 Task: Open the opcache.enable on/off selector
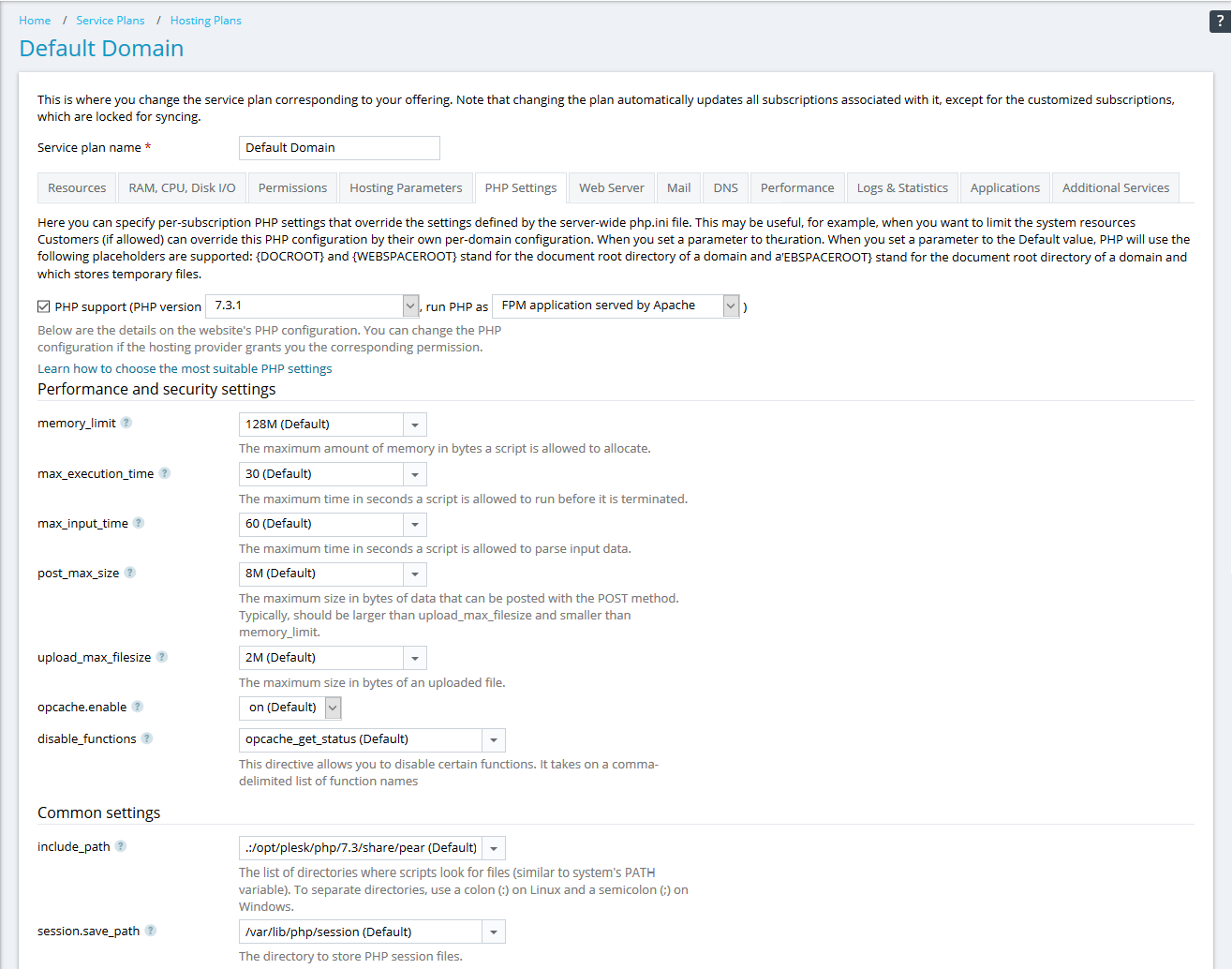click(333, 708)
